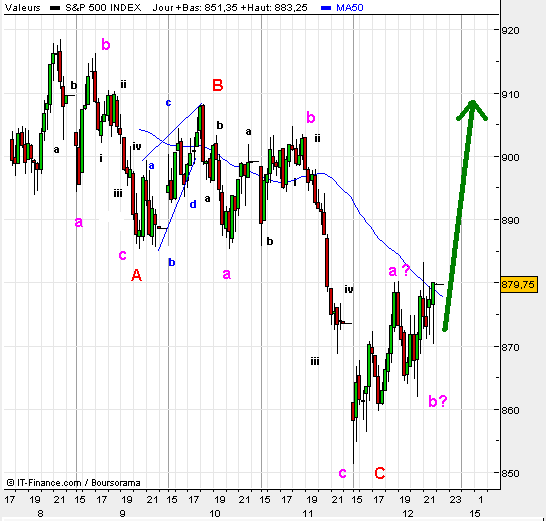Image resolution: width=552 pixels, height=521 pixels.
Task: Click the +Haut: 883,25 value
Action: [274, 7]
